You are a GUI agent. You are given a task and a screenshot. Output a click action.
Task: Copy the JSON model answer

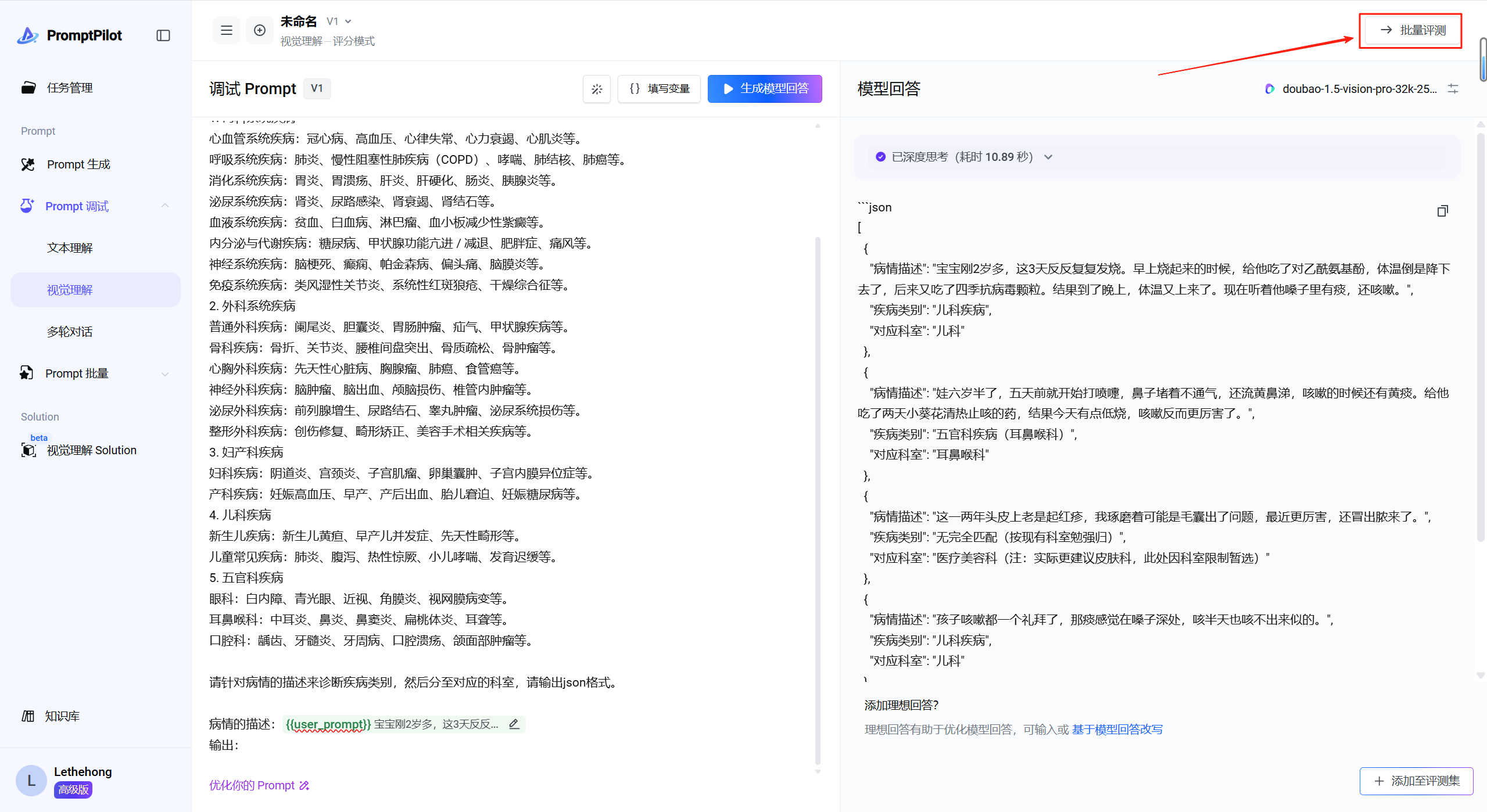[1442, 211]
